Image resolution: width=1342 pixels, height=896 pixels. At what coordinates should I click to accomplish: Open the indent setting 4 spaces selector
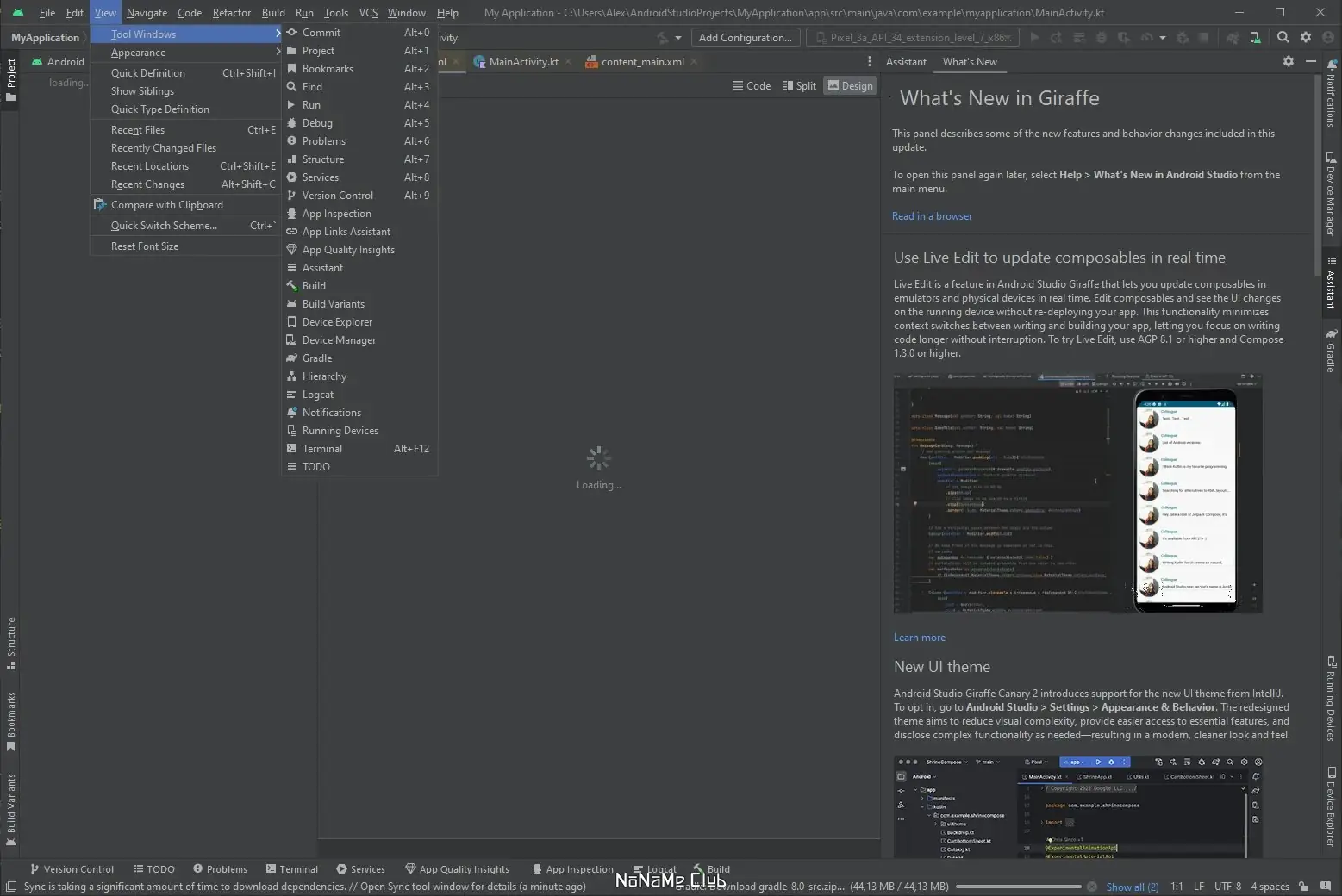tap(1270, 887)
